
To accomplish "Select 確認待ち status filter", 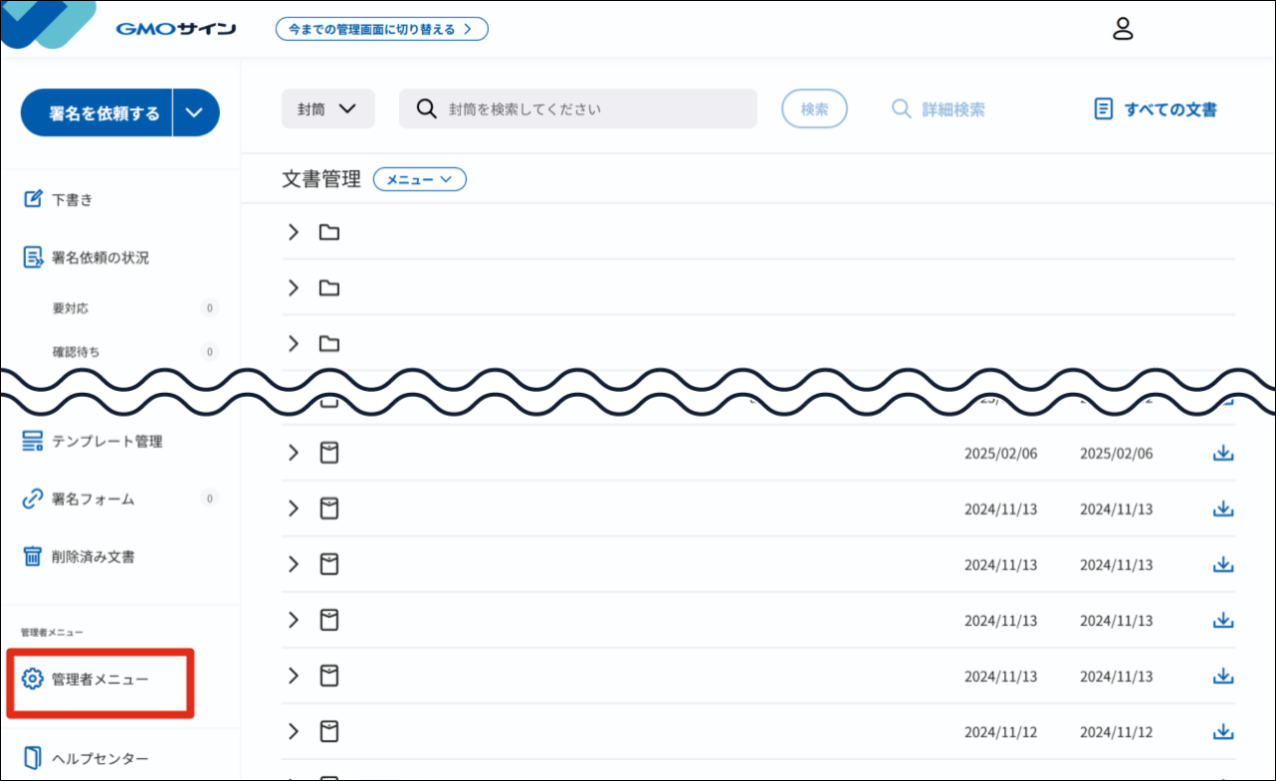I will (x=76, y=351).
